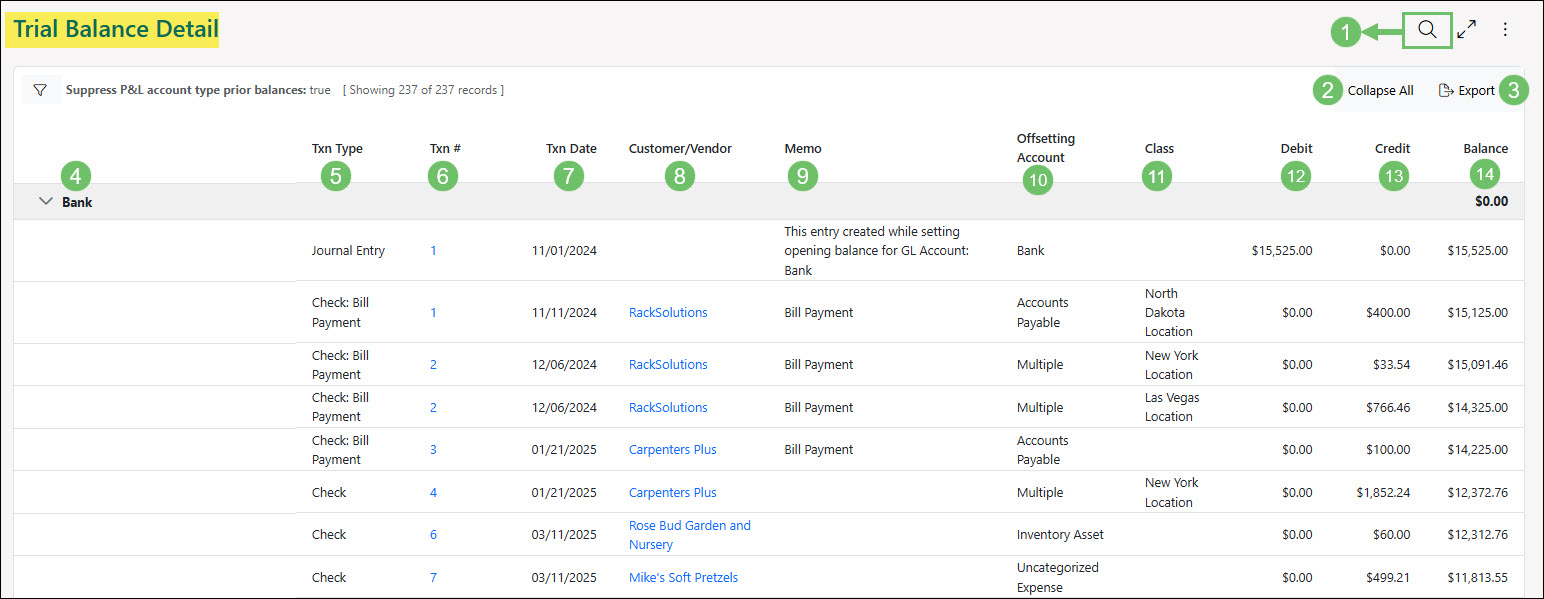Open the search magnifier icon
This screenshot has height=599, width=1544.
pyautogui.click(x=1427, y=30)
